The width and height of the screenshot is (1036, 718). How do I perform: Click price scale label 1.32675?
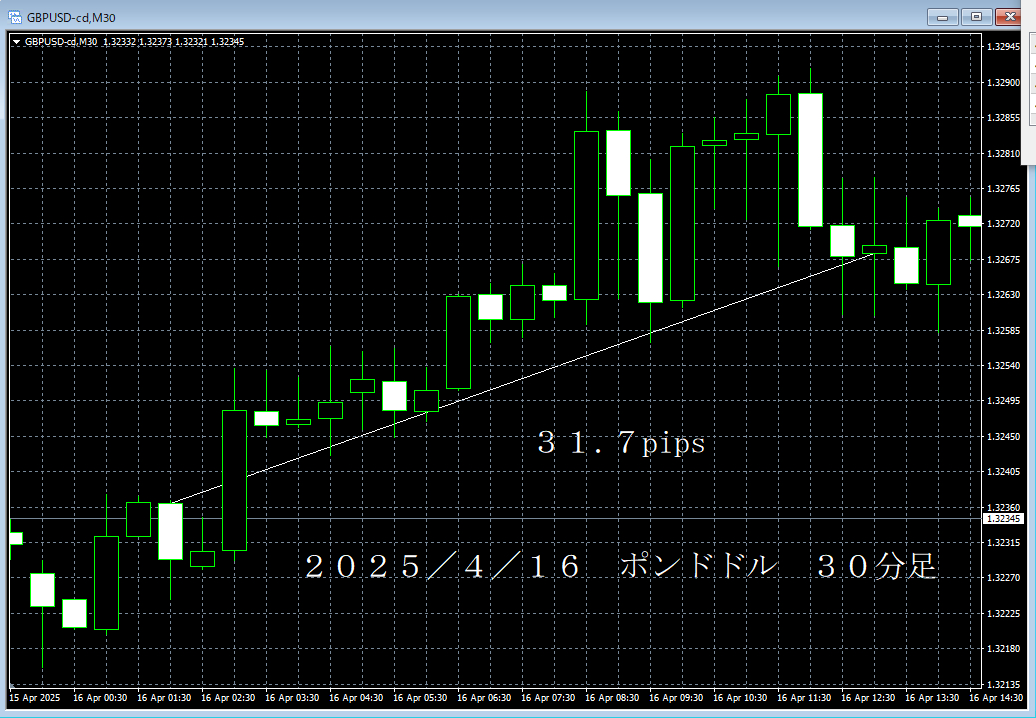1003,260
